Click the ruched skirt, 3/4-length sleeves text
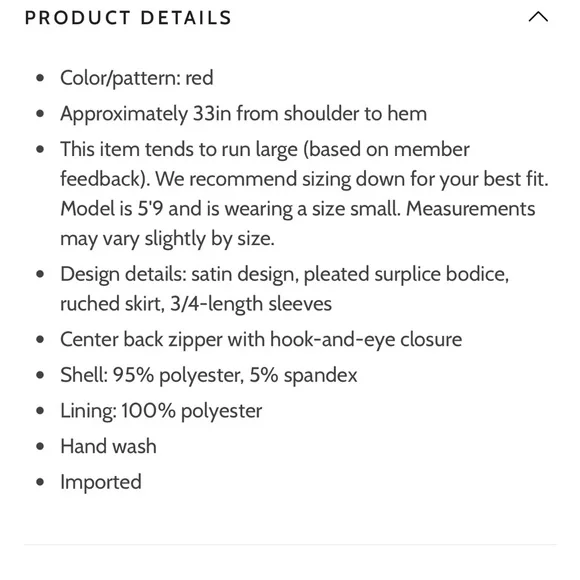This screenshot has height=580, width=580. click(x=196, y=304)
